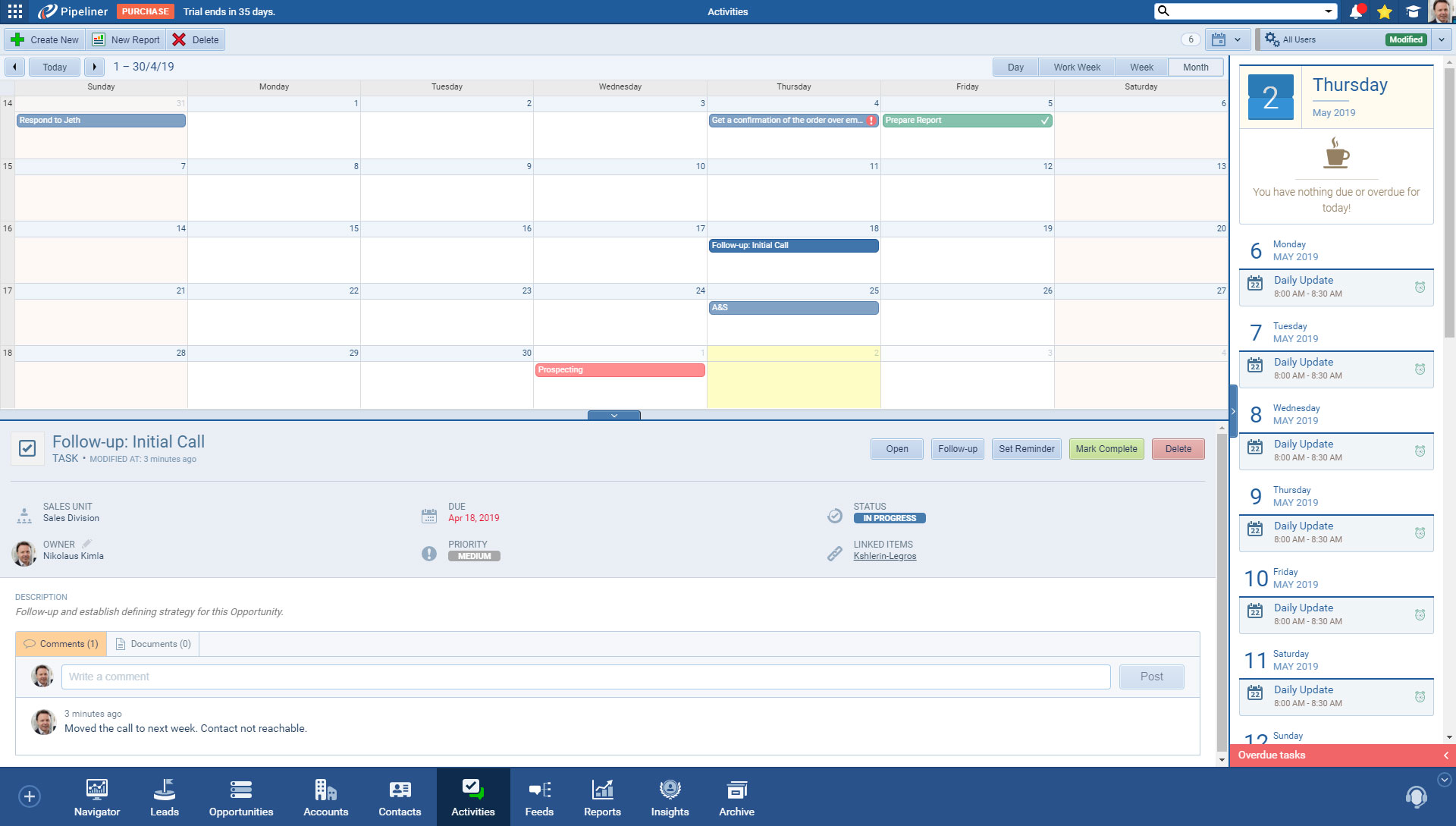Open the favorites star icon
Viewport: 1456px width, 826px height.
(1385, 11)
